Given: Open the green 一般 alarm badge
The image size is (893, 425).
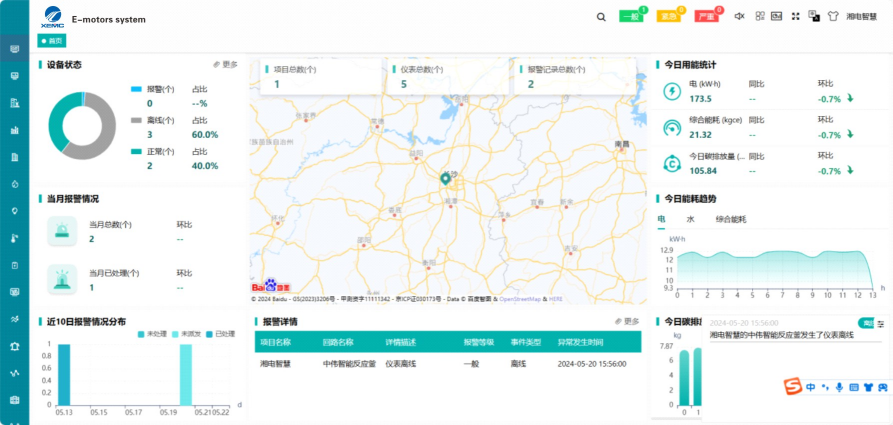Looking at the screenshot, I should pyautogui.click(x=631, y=16).
